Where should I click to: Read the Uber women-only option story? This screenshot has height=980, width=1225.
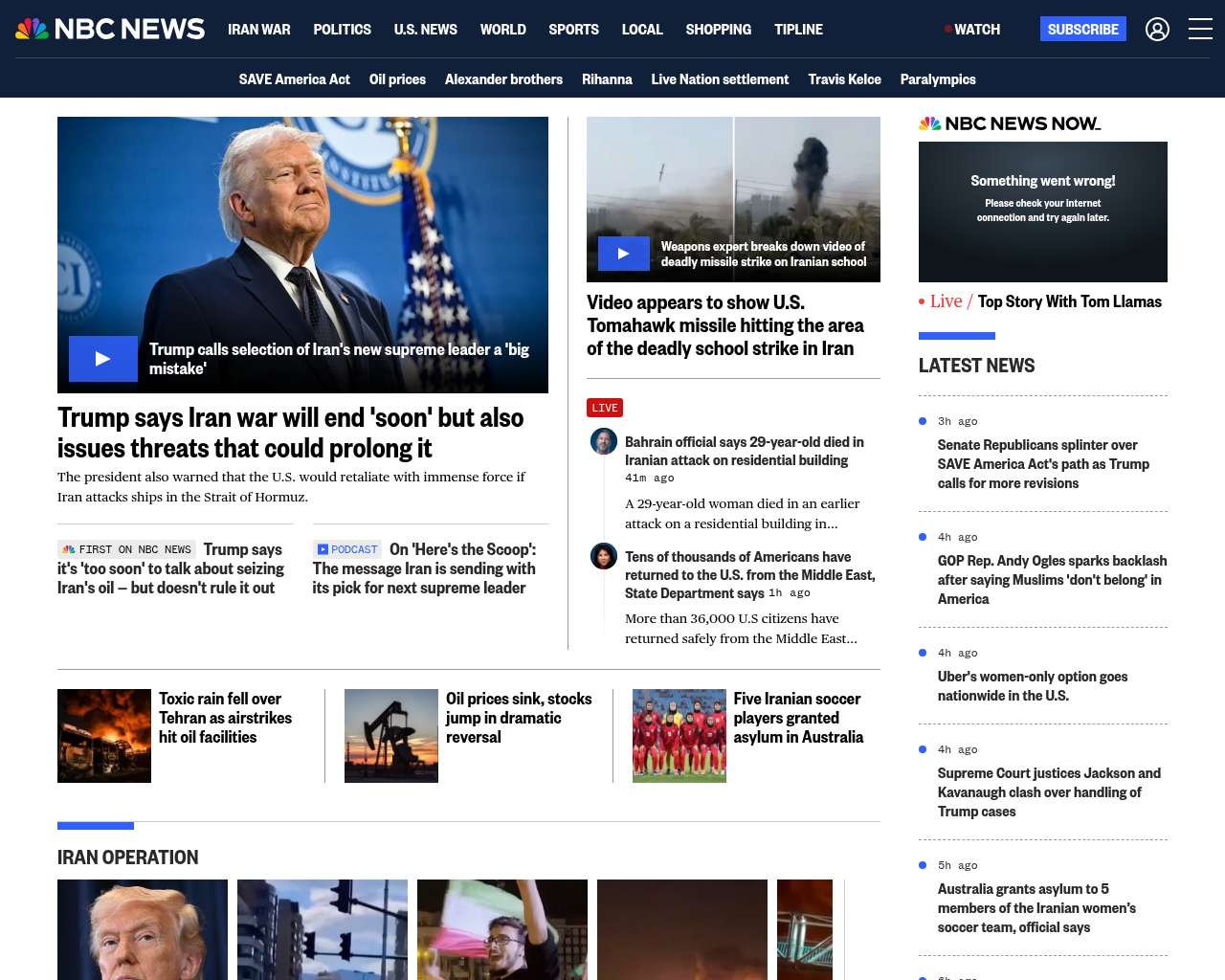point(1032,686)
